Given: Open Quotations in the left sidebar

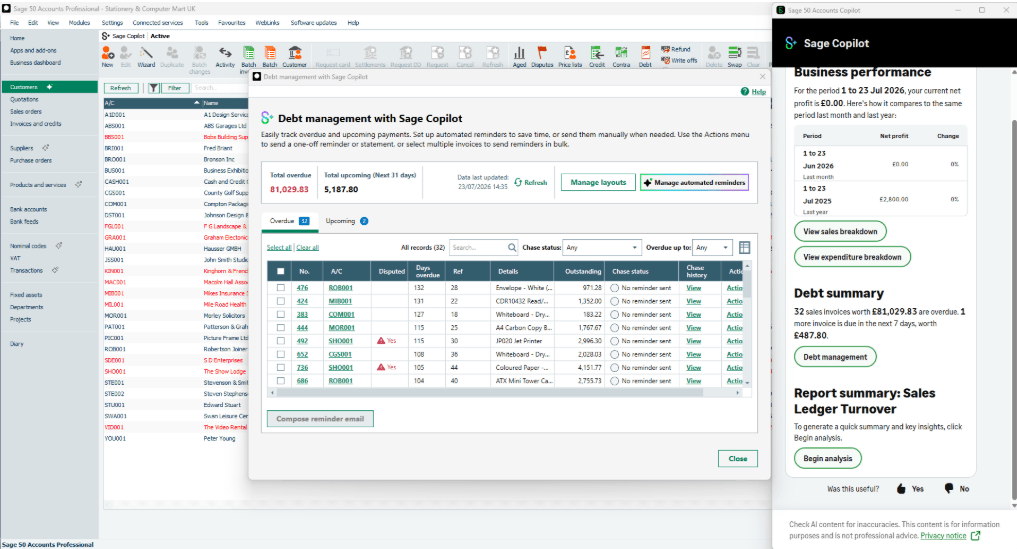Looking at the screenshot, I should pyautogui.click(x=24, y=99).
